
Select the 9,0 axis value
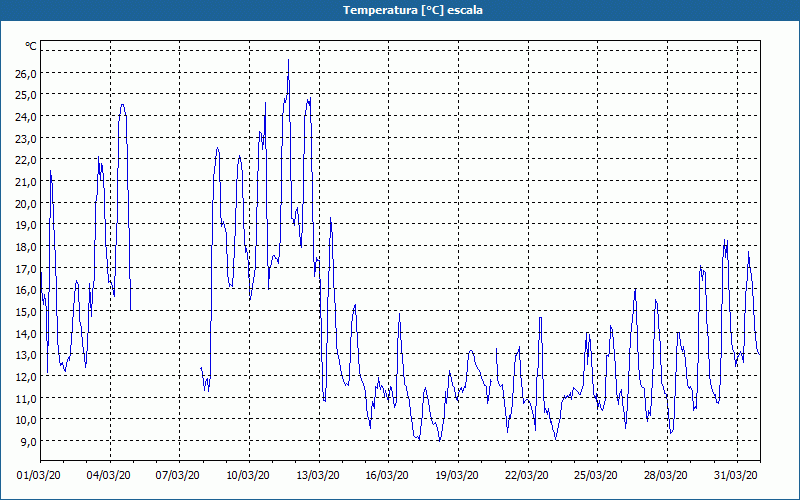click(28, 441)
